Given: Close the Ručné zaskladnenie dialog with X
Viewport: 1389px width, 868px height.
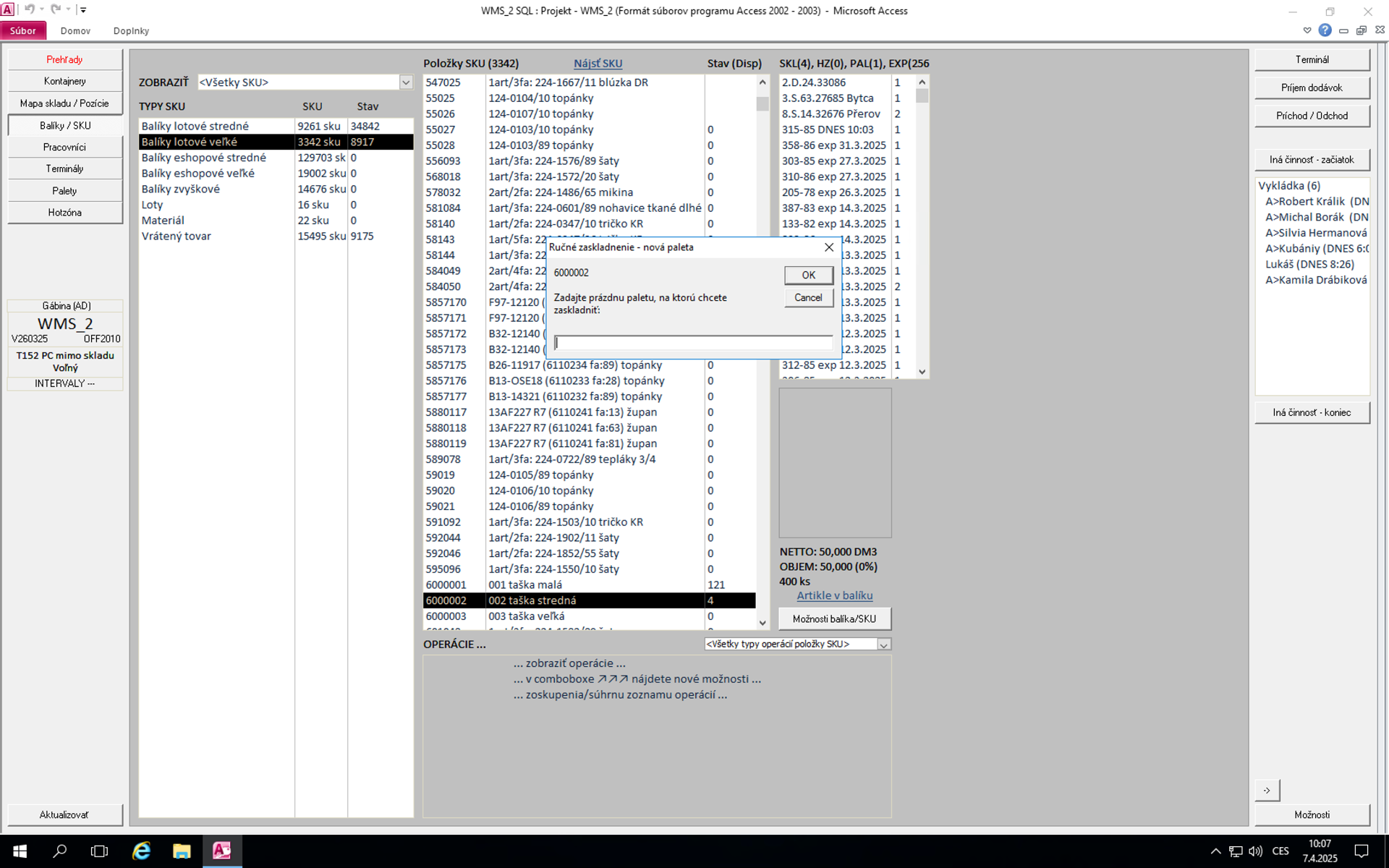Looking at the screenshot, I should (x=829, y=247).
